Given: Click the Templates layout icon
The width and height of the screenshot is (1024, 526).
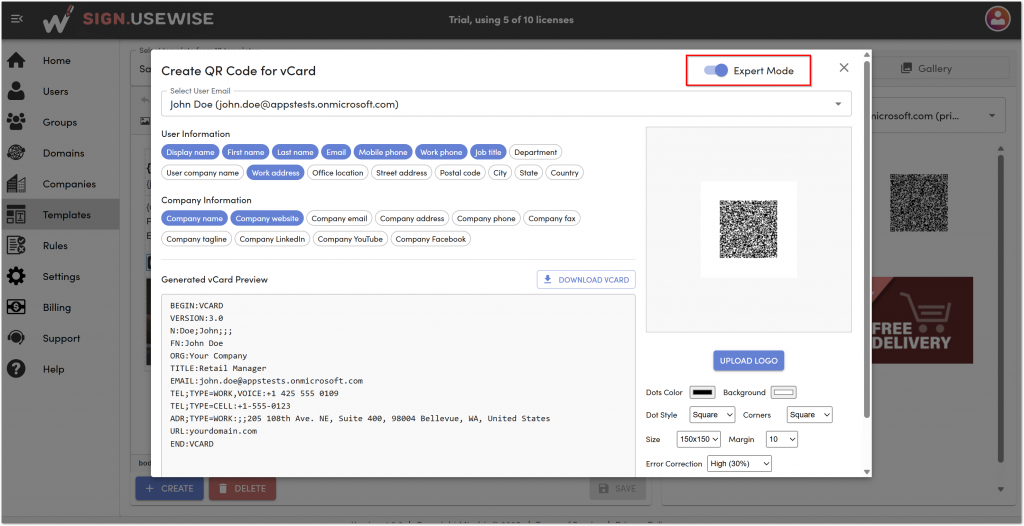Looking at the screenshot, I should click(x=16, y=215).
